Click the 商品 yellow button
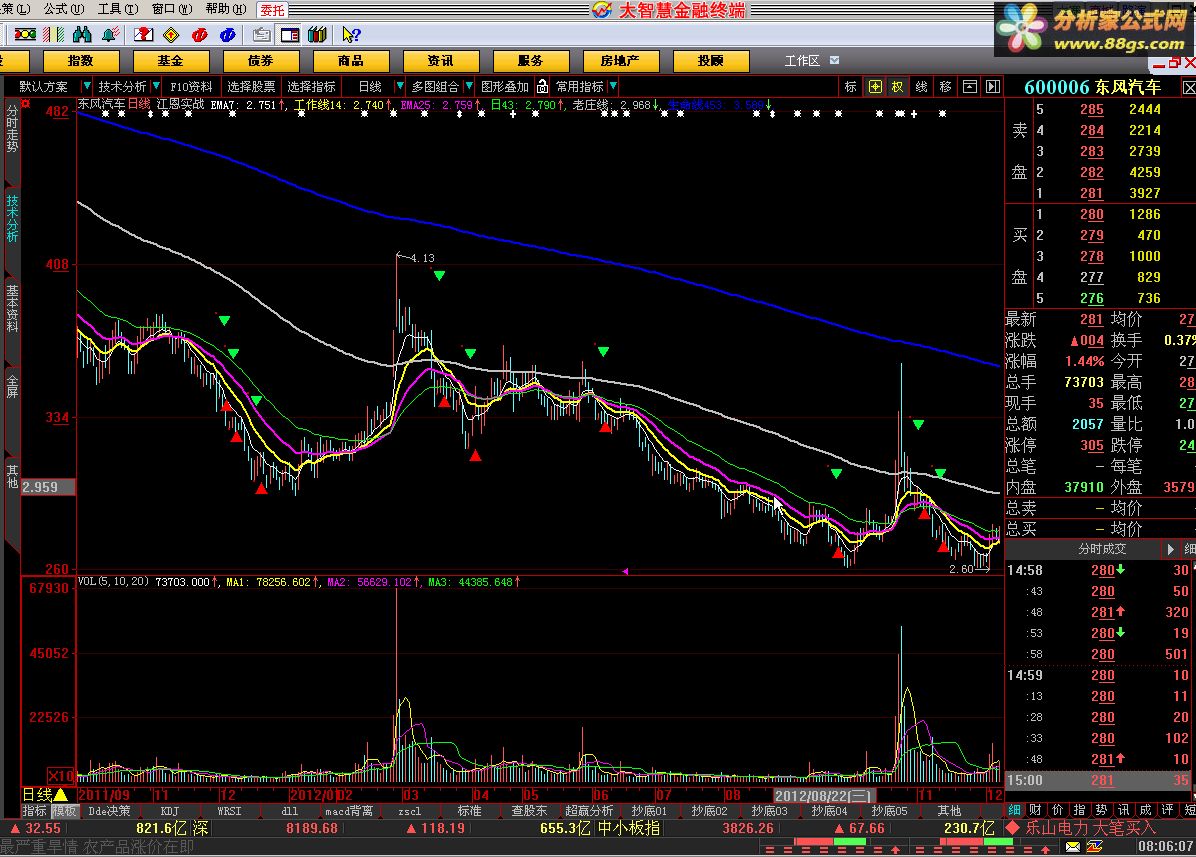The height and width of the screenshot is (857, 1196). [351, 61]
